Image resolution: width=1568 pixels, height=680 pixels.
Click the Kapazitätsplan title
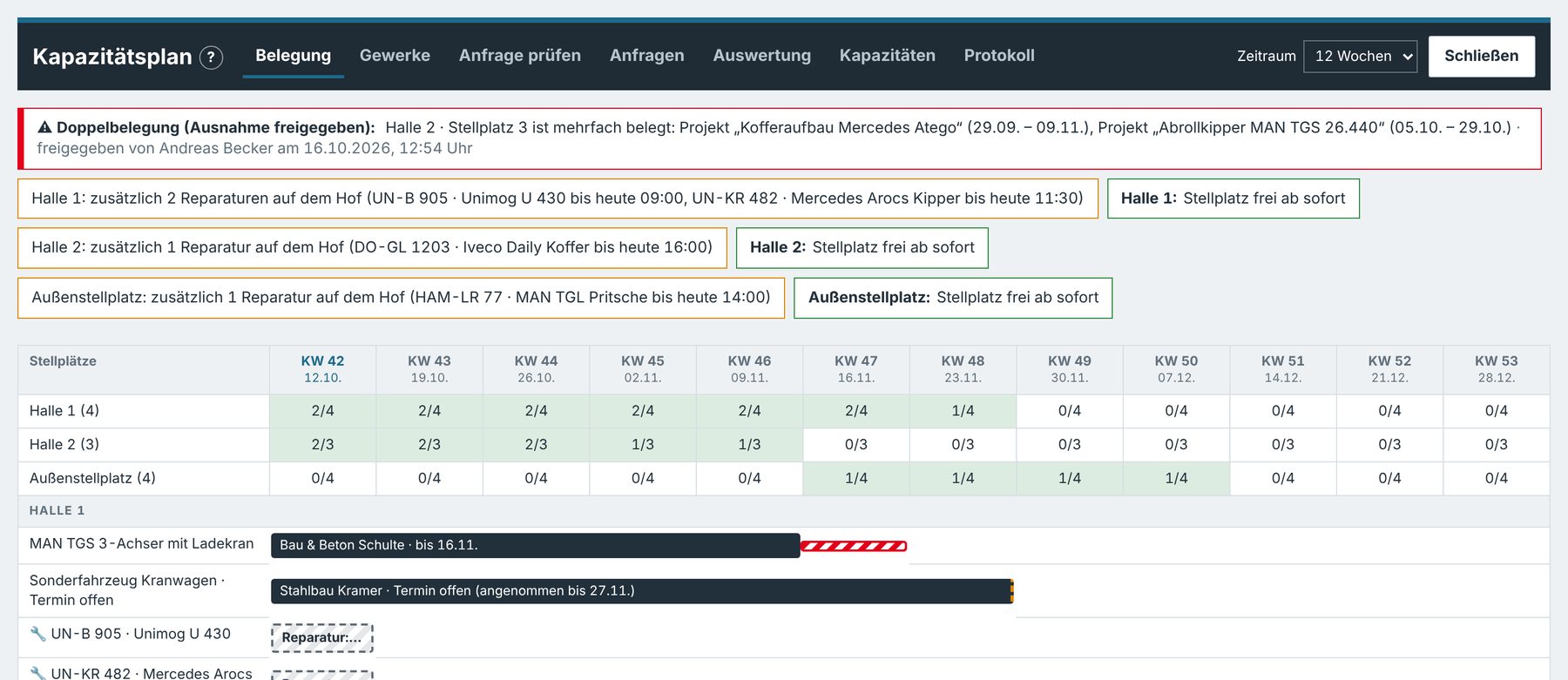tap(112, 57)
